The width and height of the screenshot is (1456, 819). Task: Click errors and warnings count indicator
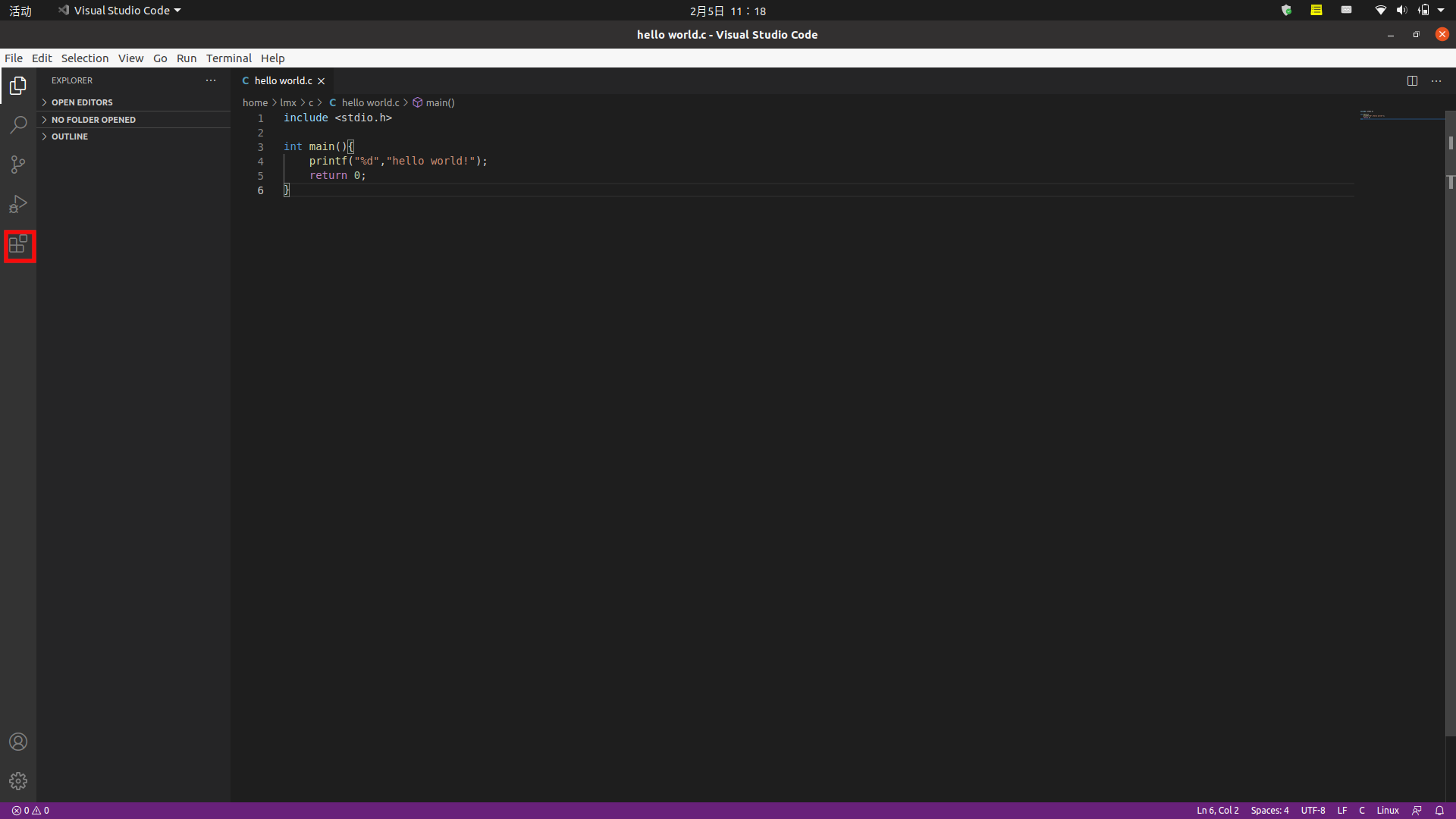[x=30, y=811]
